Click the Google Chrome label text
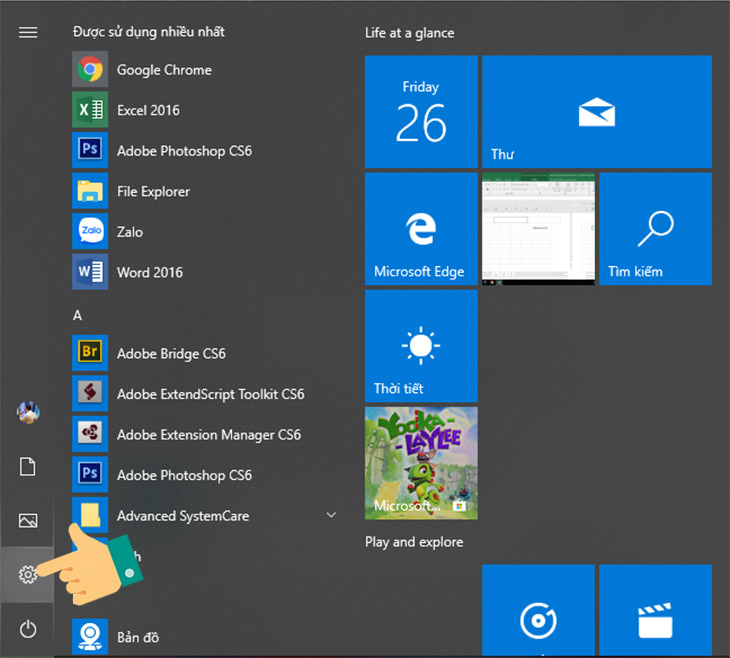 click(x=164, y=70)
